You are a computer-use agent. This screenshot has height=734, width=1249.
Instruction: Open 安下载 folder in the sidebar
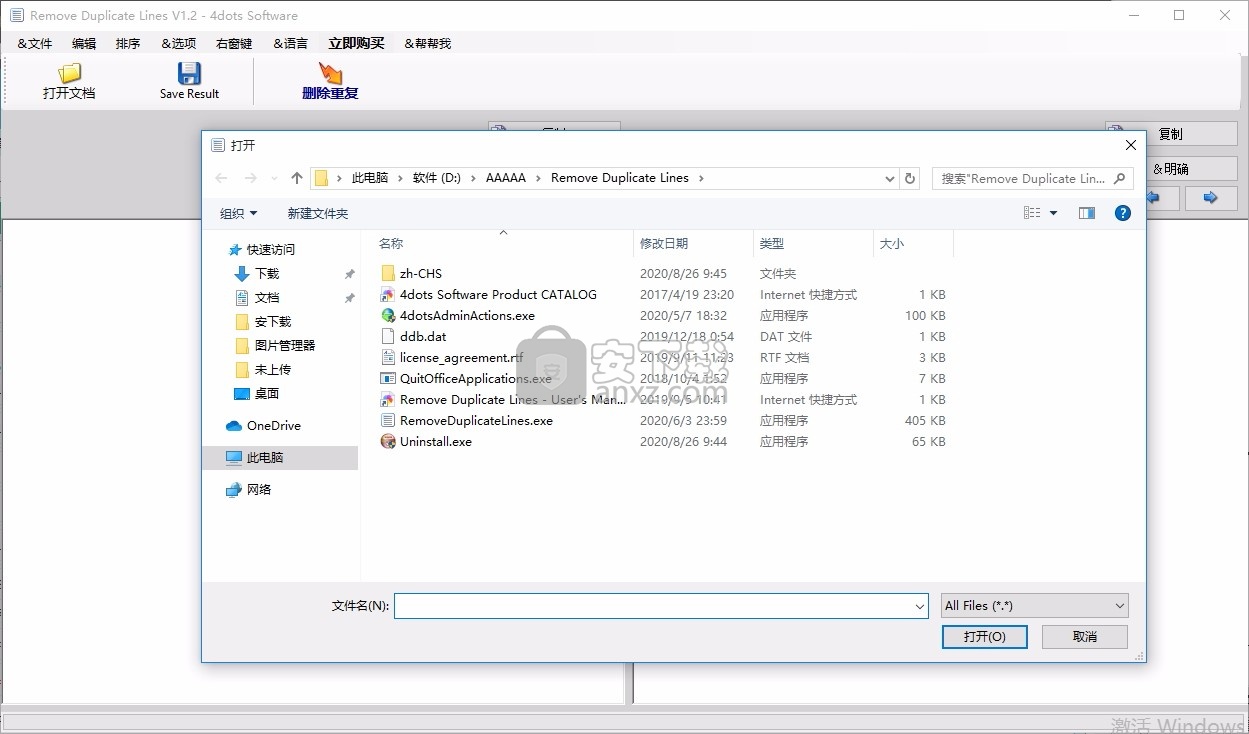tap(273, 321)
